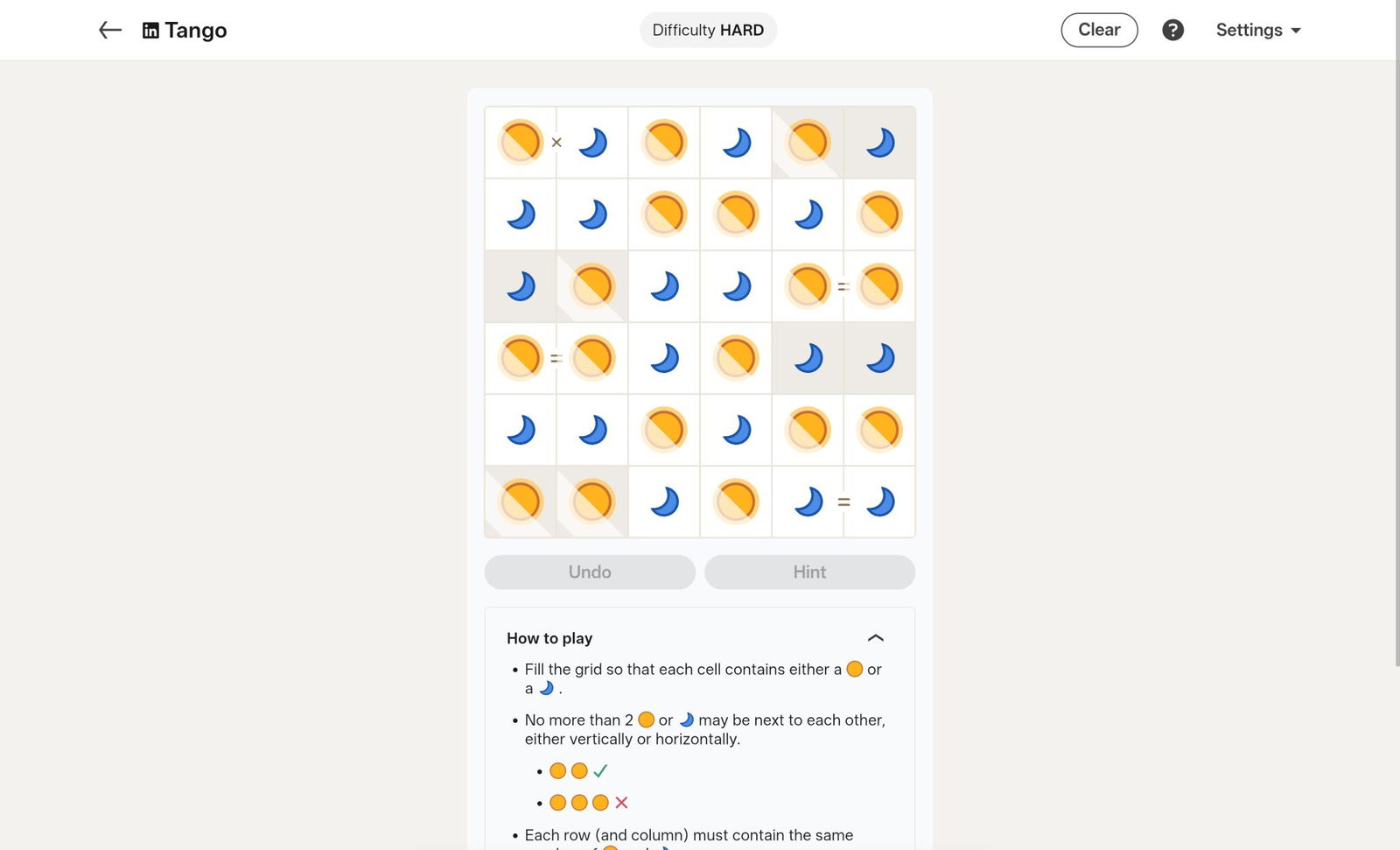Click the LinkedIn logo beside Tango
Screen dimensions: 1400x850
pos(150,31)
